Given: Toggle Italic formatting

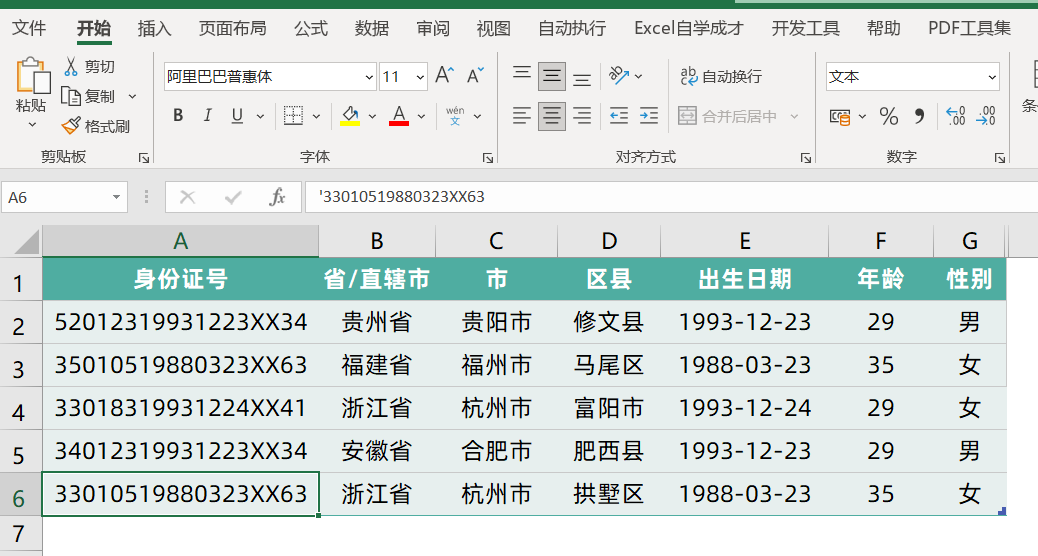Looking at the screenshot, I should (x=207, y=116).
